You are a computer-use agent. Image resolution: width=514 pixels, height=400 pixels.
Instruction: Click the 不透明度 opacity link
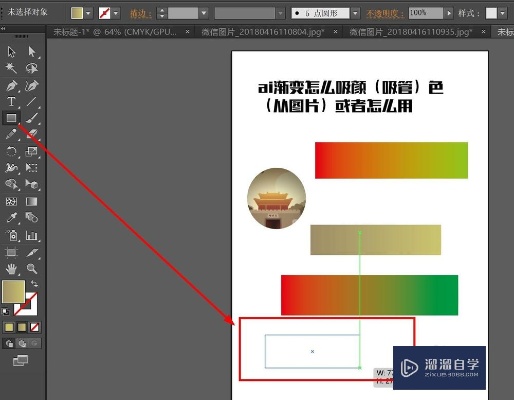tap(385, 14)
